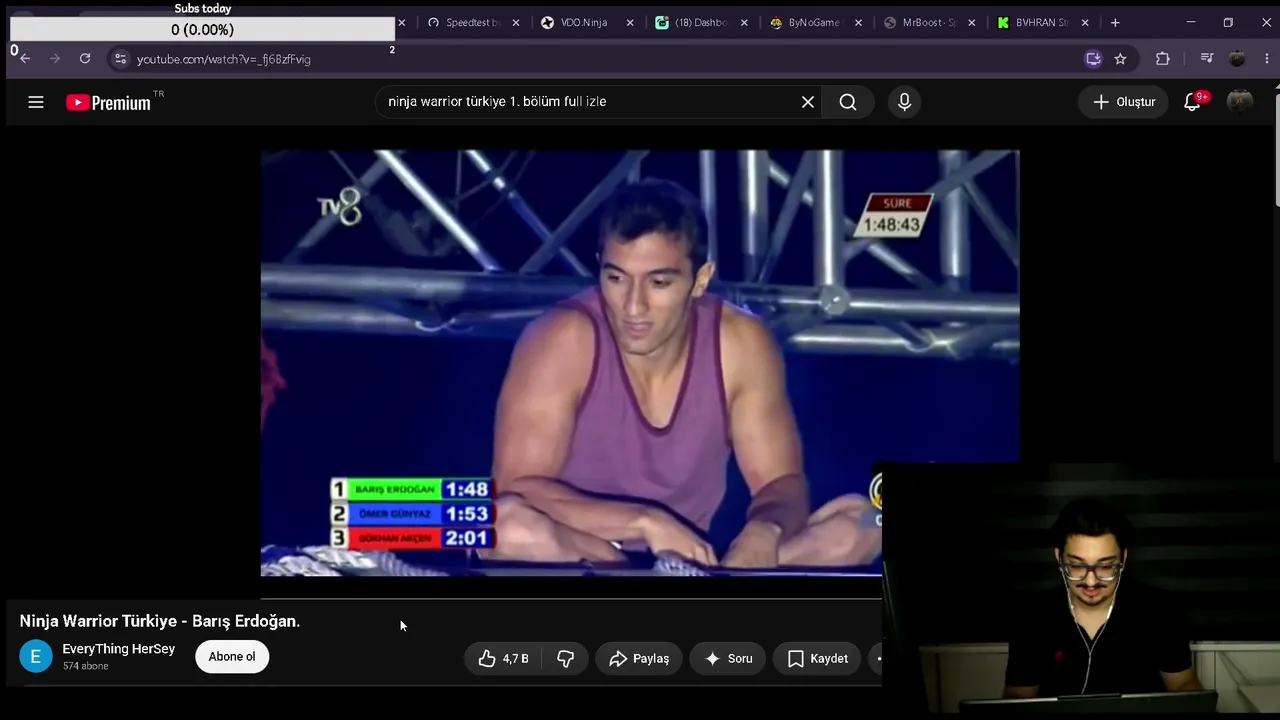1280x720 pixels.
Task: View site information in address bar
Action: pyautogui.click(x=120, y=59)
